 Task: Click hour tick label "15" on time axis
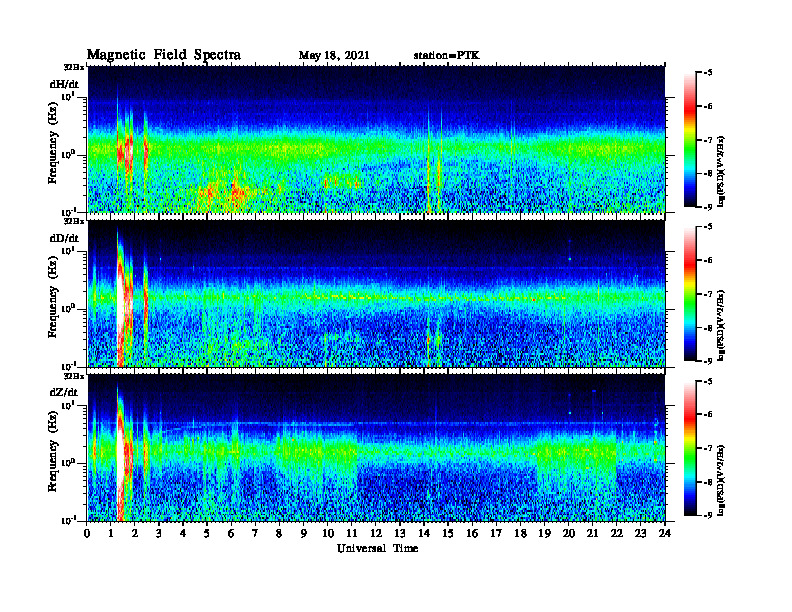pyautogui.click(x=448, y=534)
